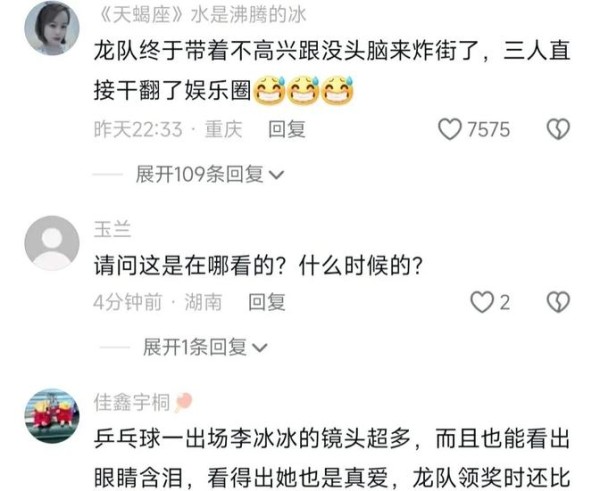600x491 pixels.
Task: Open the 天蝎座 commenter's avatar
Action: 52,28
